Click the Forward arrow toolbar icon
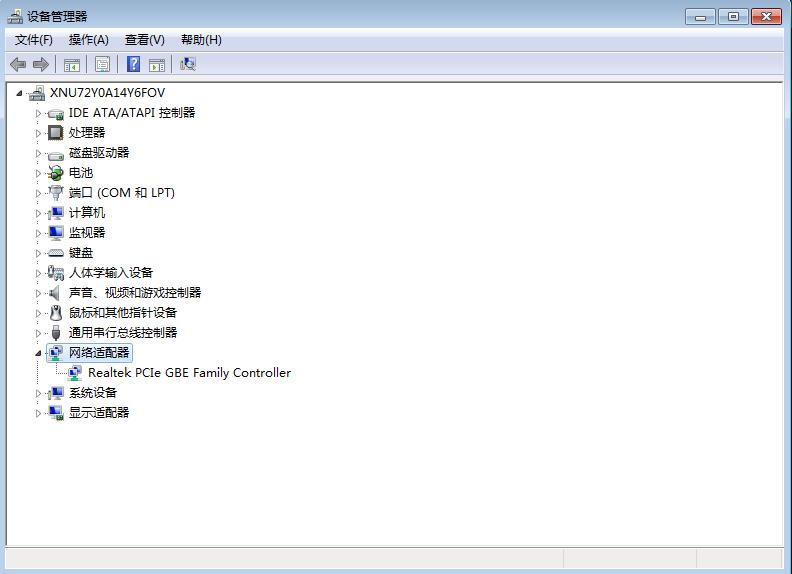 (41, 65)
